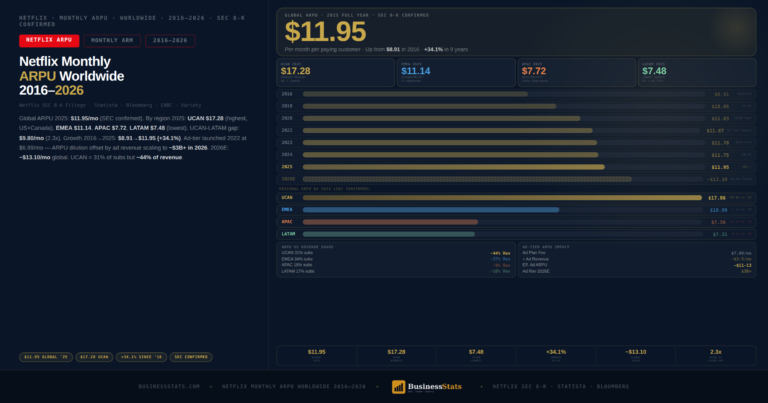The width and height of the screenshot is (768, 403).
Task: Open the LATAM 2025 $7.48 card
Action: tap(697, 72)
